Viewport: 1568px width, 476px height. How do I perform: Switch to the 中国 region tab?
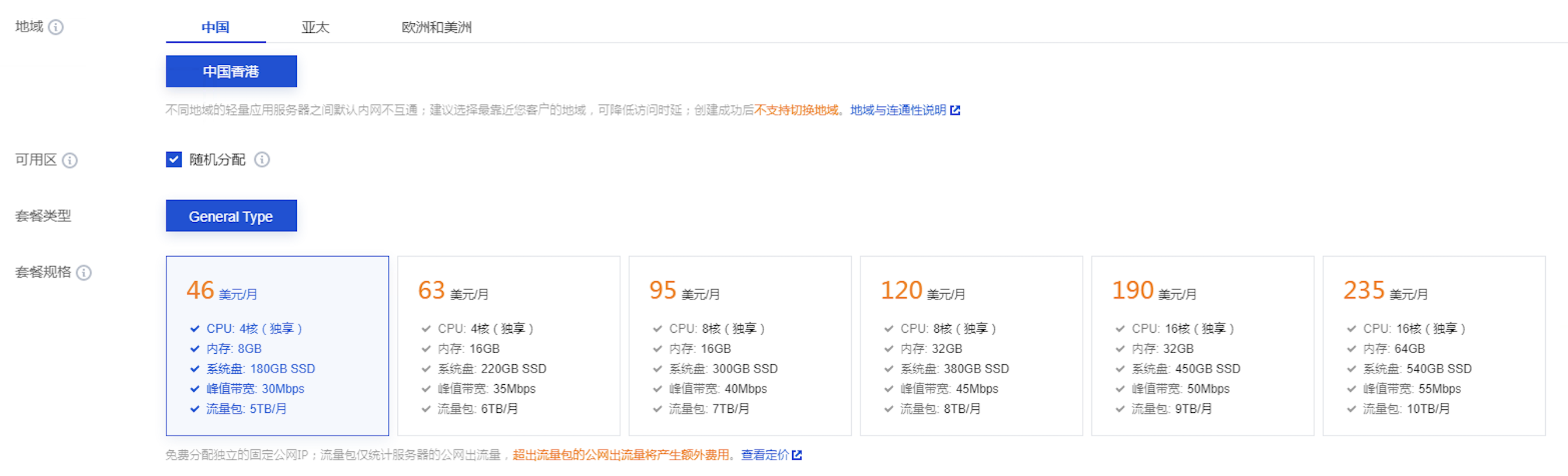click(x=216, y=27)
